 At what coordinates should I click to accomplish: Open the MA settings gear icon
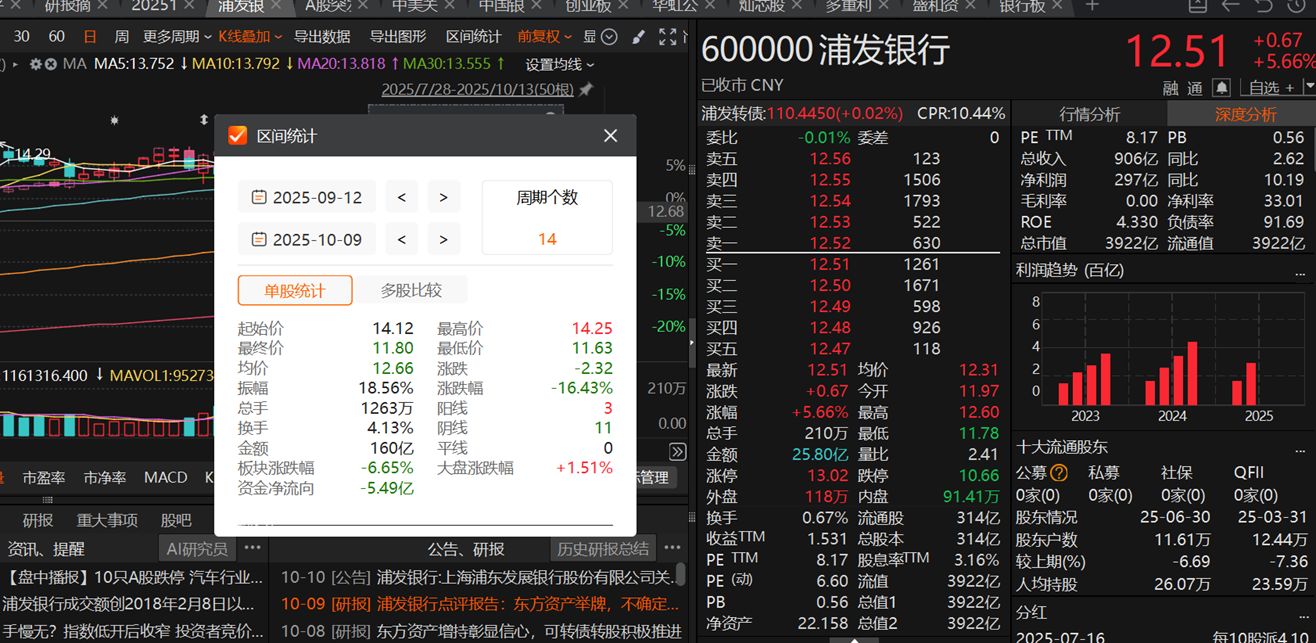click(x=37, y=63)
